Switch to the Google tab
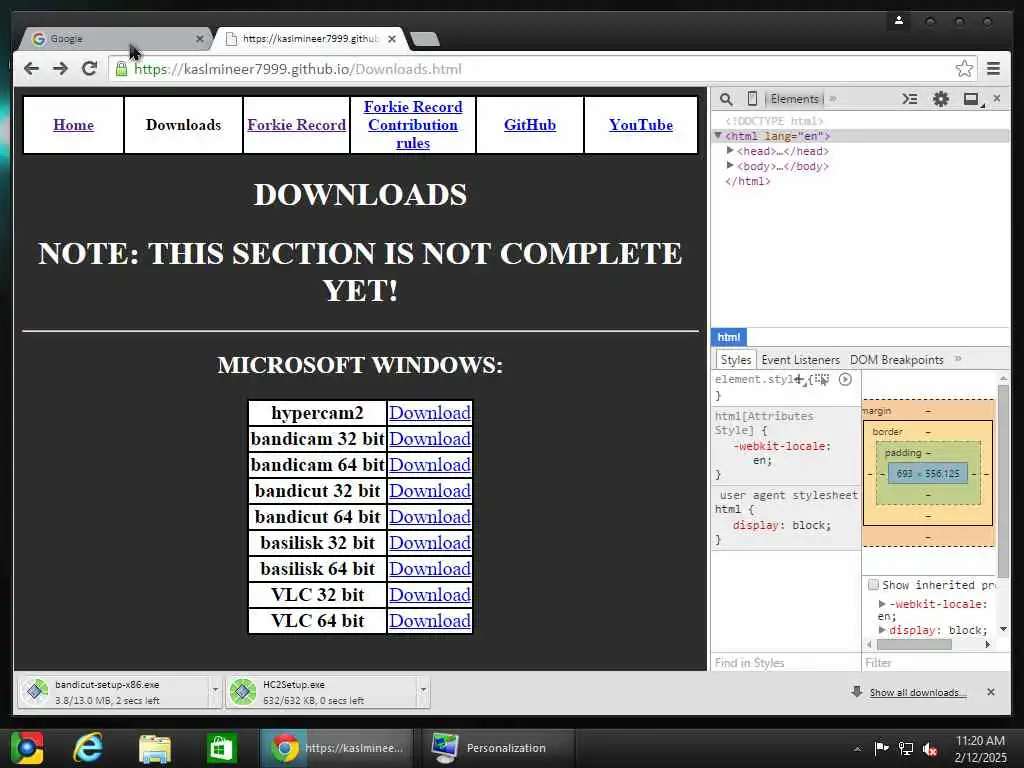This screenshot has height=768, width=1024. pyautogui.click(x=115, y=39)
